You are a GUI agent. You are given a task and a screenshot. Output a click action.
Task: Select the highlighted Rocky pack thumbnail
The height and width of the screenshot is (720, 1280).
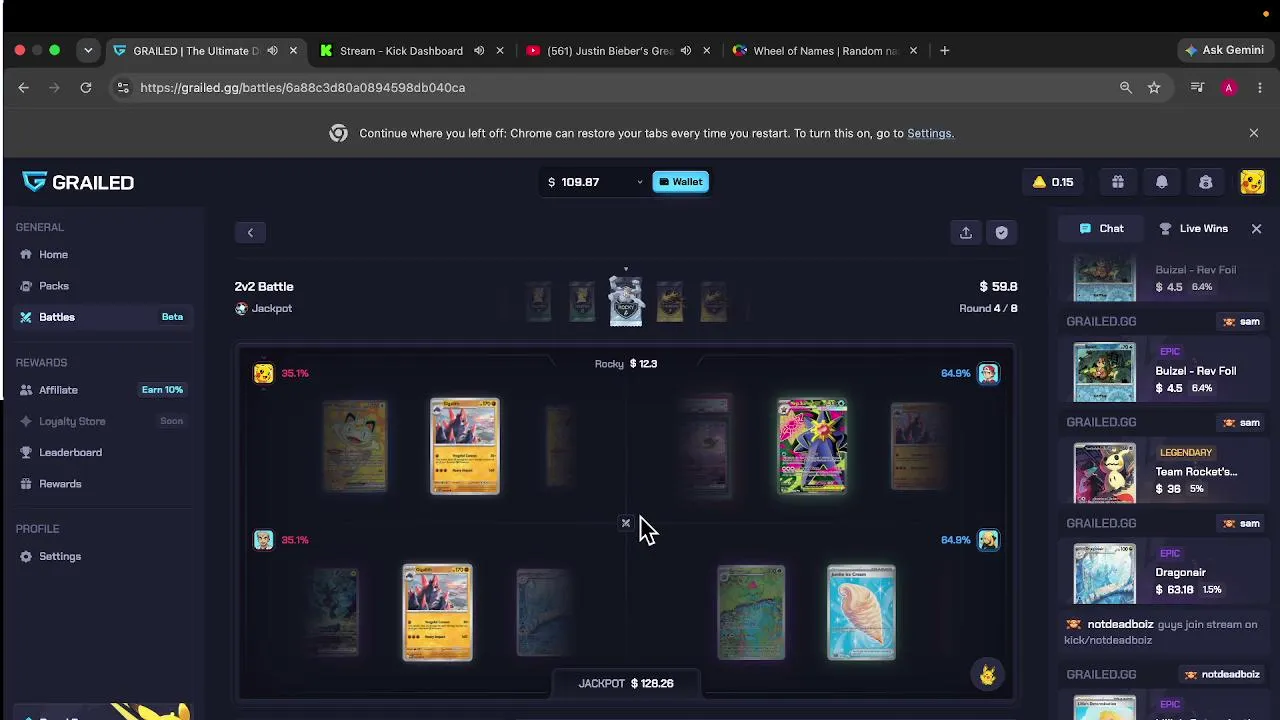pos(626,301)
